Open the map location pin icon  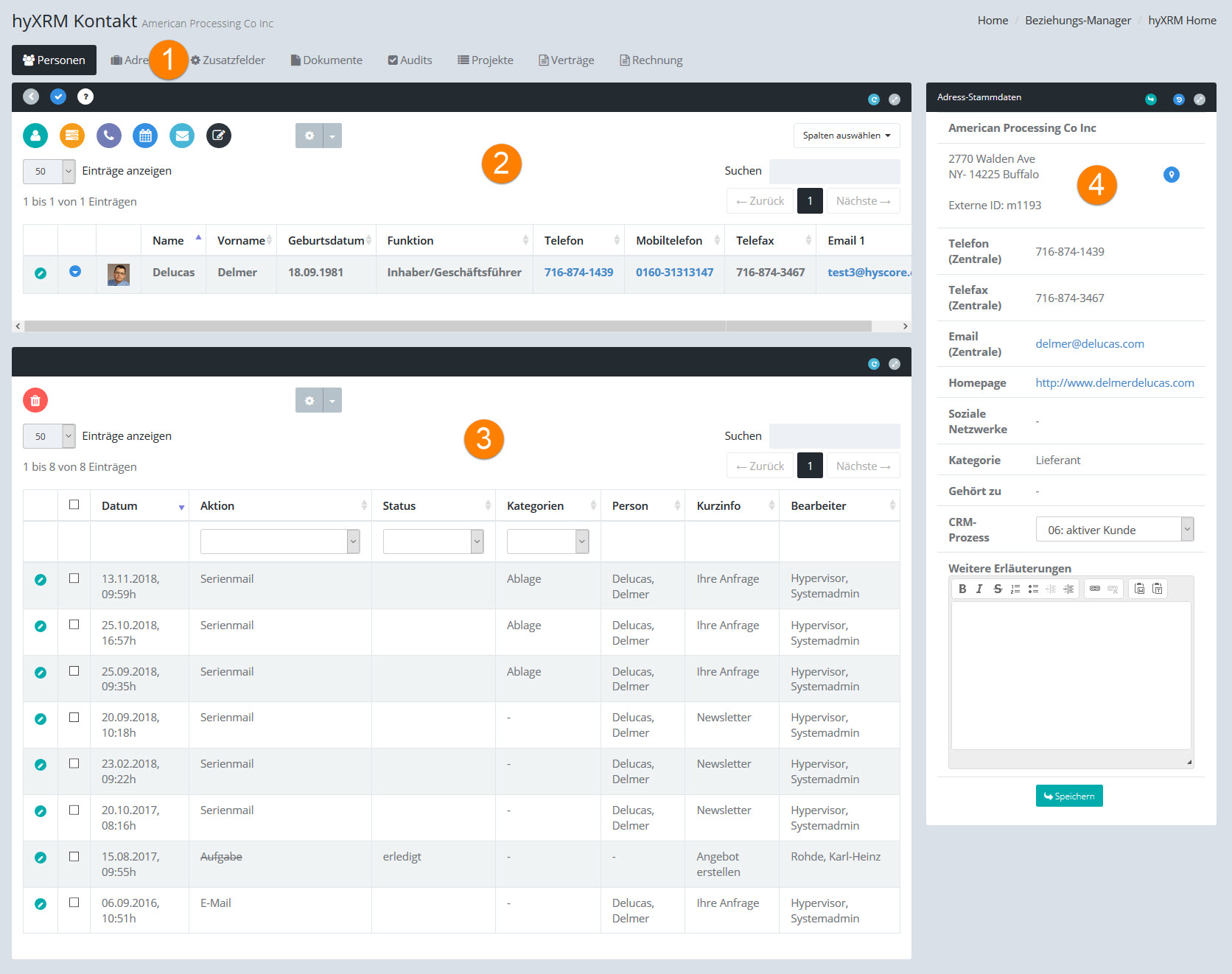pos(1171,175)
